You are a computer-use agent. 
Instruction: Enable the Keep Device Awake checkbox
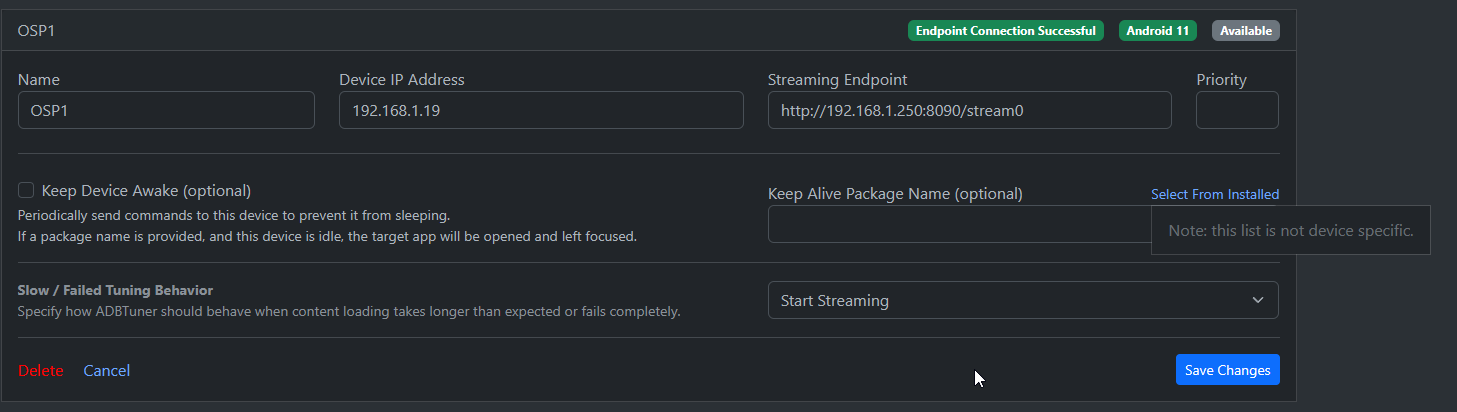pyautogui.click(x=26, y=190)
